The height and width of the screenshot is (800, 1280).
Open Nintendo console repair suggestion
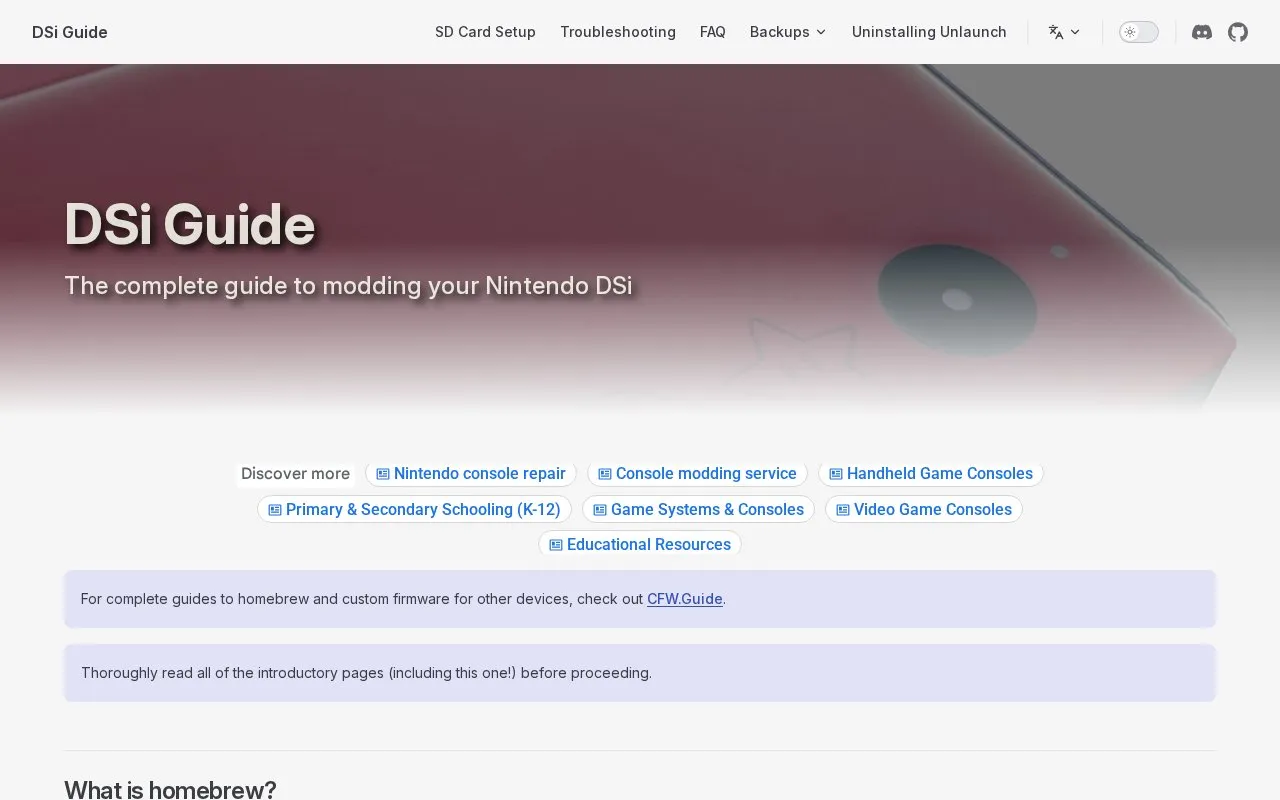pos(471,474)
